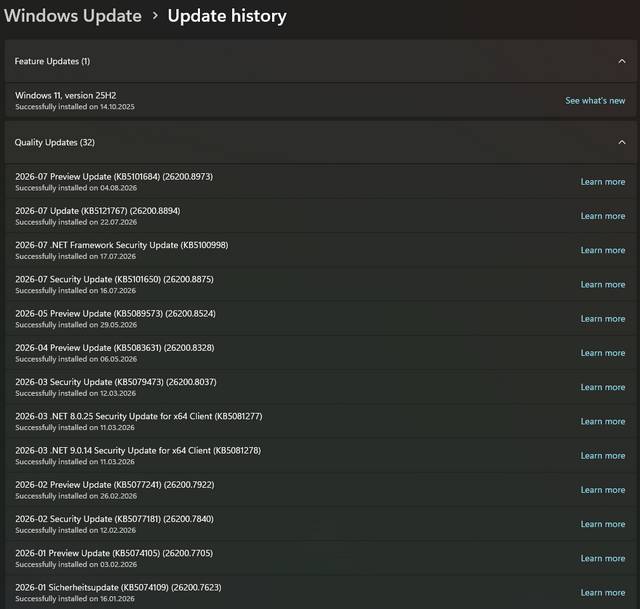The width and height of the screenshot is (640, 609).
Task: Select 2026-07 Update (KB5121767) title
Action: (98, 211)
